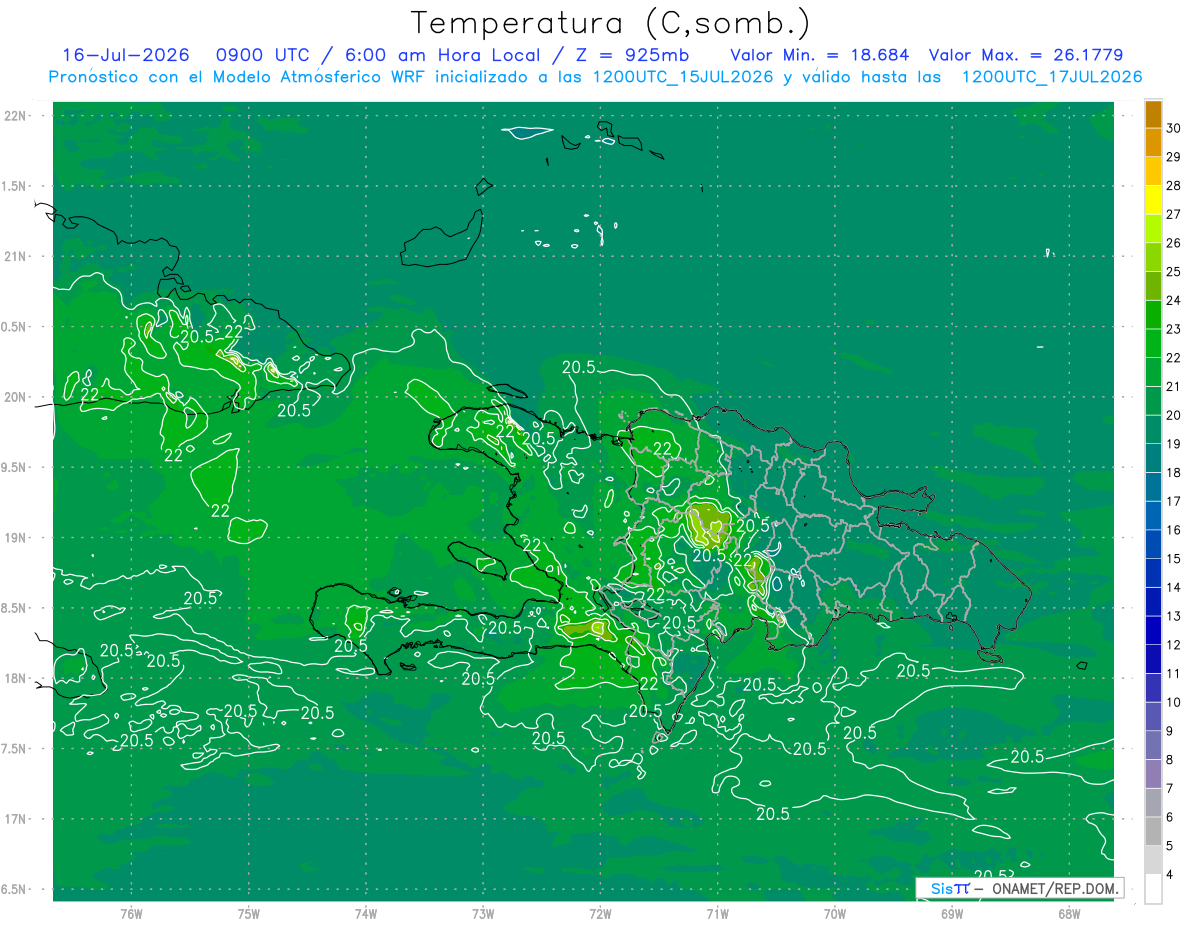Click the "22N" latitude axis label
1200x927 pixels.
click(16, 115)
